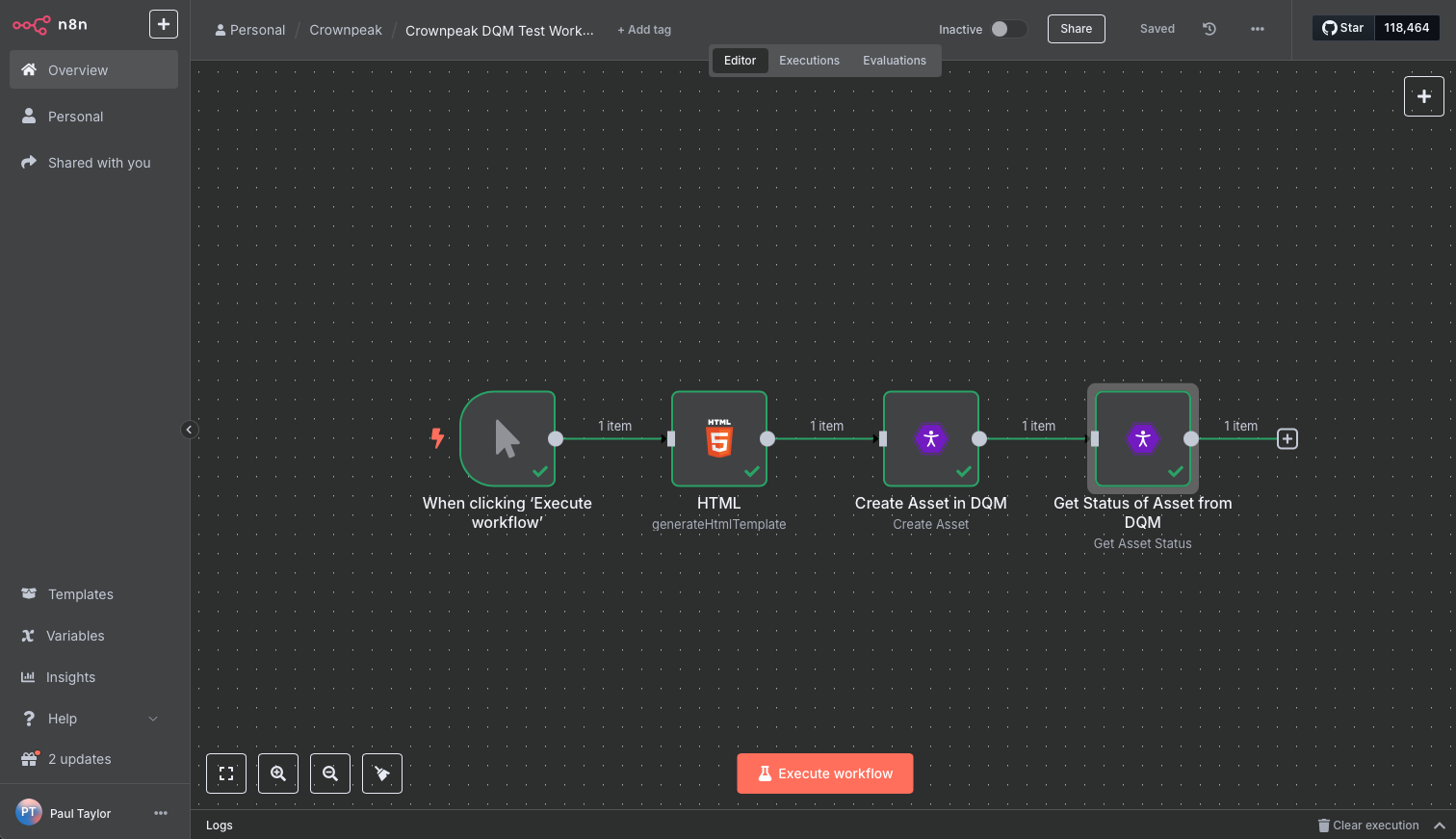This screenshot has width=1456, height=839.
Task: Click the When clicking 'Execute workflow' label
Action: [507, 512]
